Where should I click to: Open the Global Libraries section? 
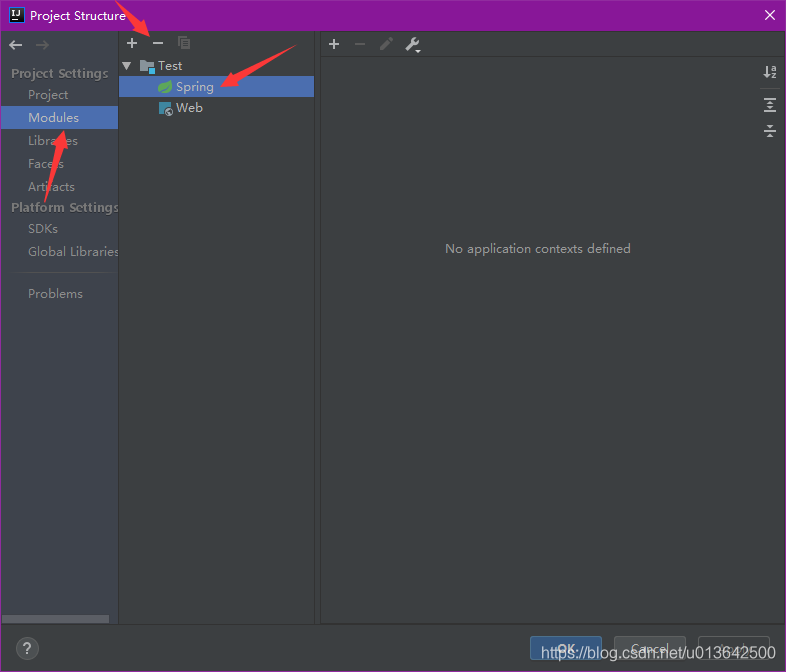(73, 252)
